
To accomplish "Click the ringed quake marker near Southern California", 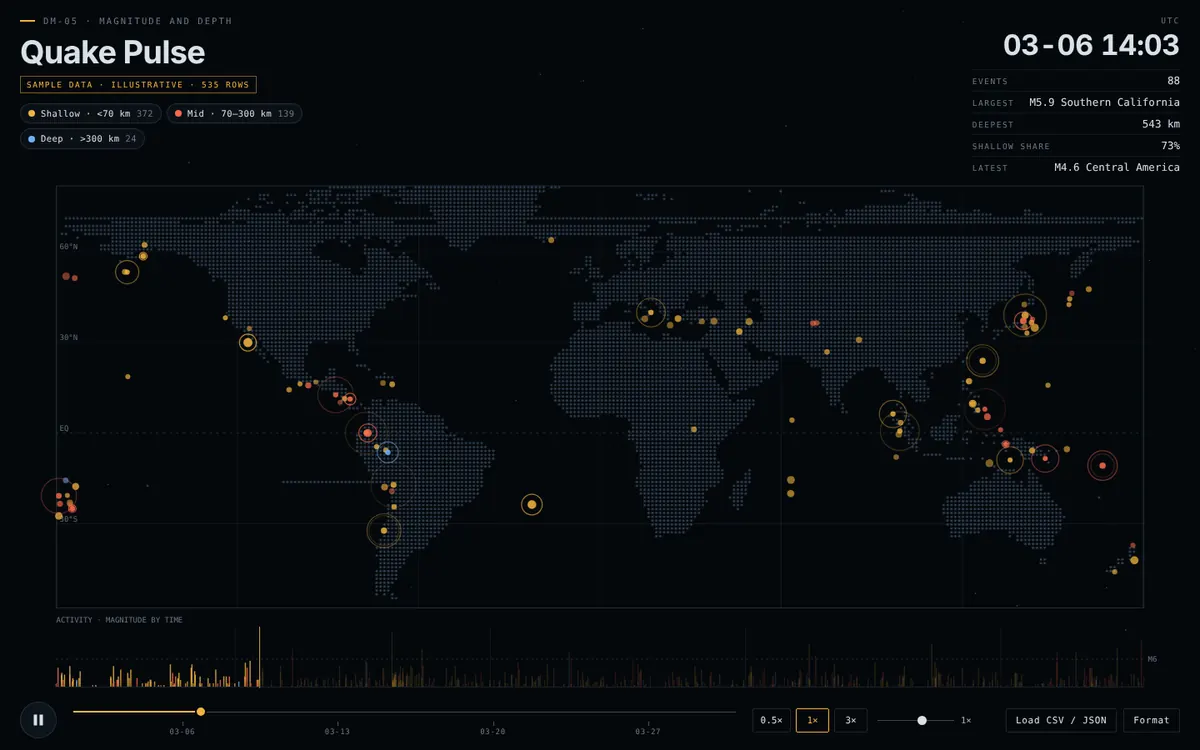I will pyautogui.click(x=248, y=343).
